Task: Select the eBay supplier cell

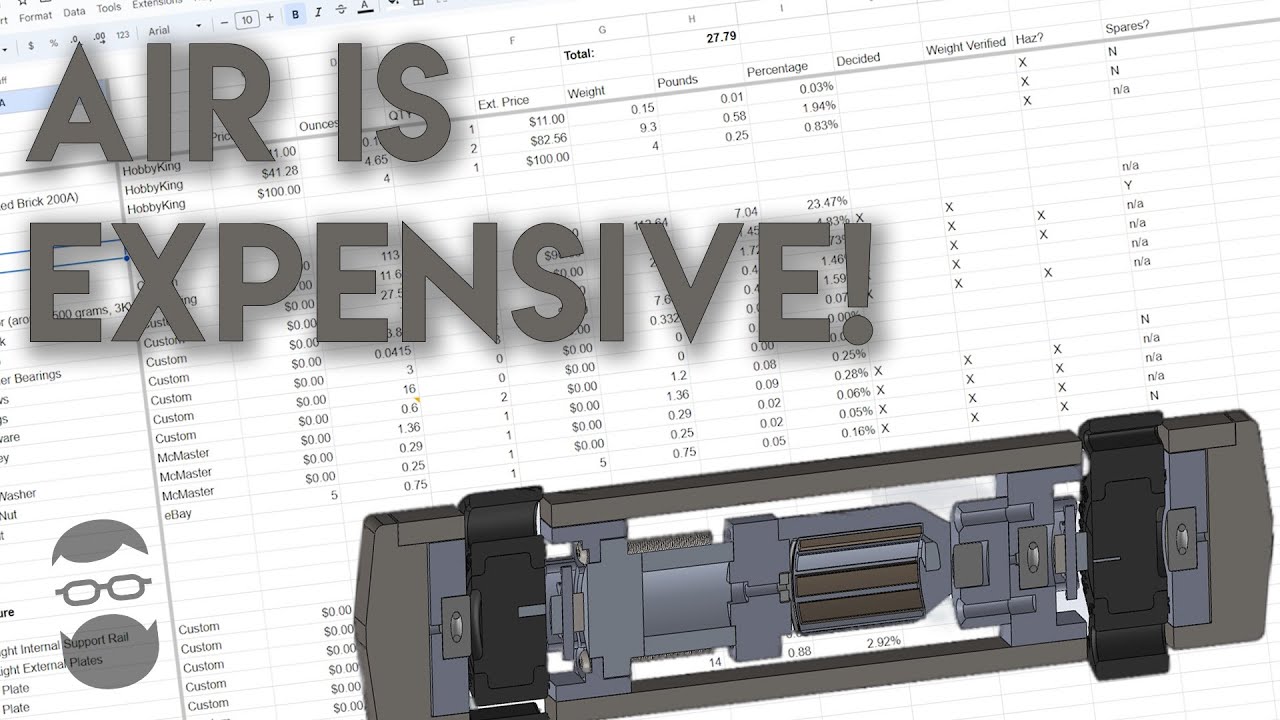Action: pyautogui.click(x=176, y=514)
